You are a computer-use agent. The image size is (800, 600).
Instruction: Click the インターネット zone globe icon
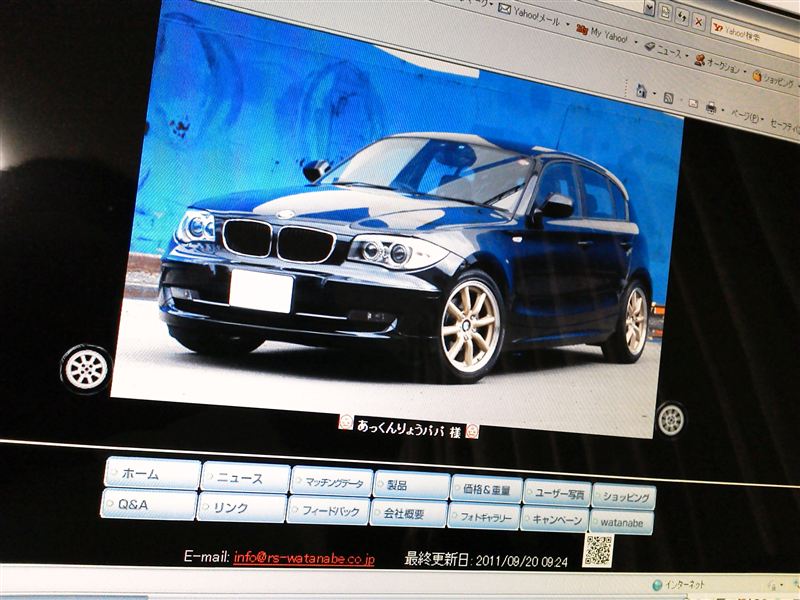657,585
